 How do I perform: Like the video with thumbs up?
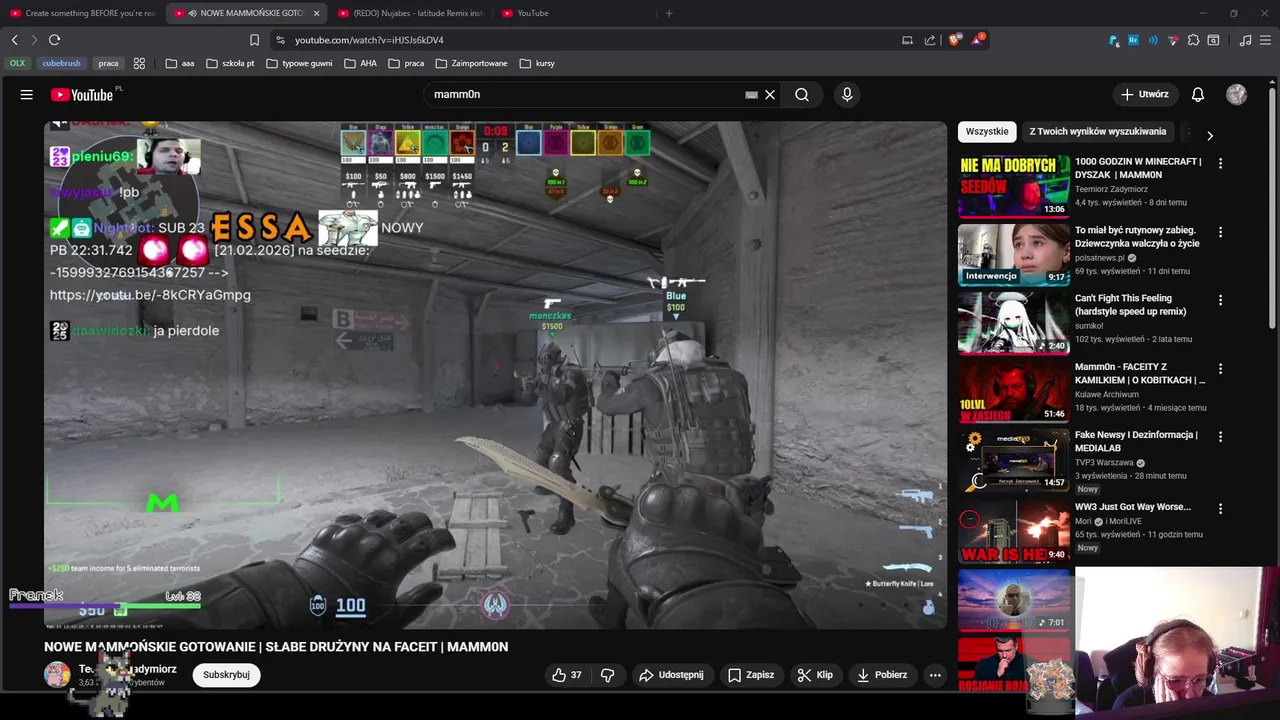pyautogui.click(x=567, y=675)
